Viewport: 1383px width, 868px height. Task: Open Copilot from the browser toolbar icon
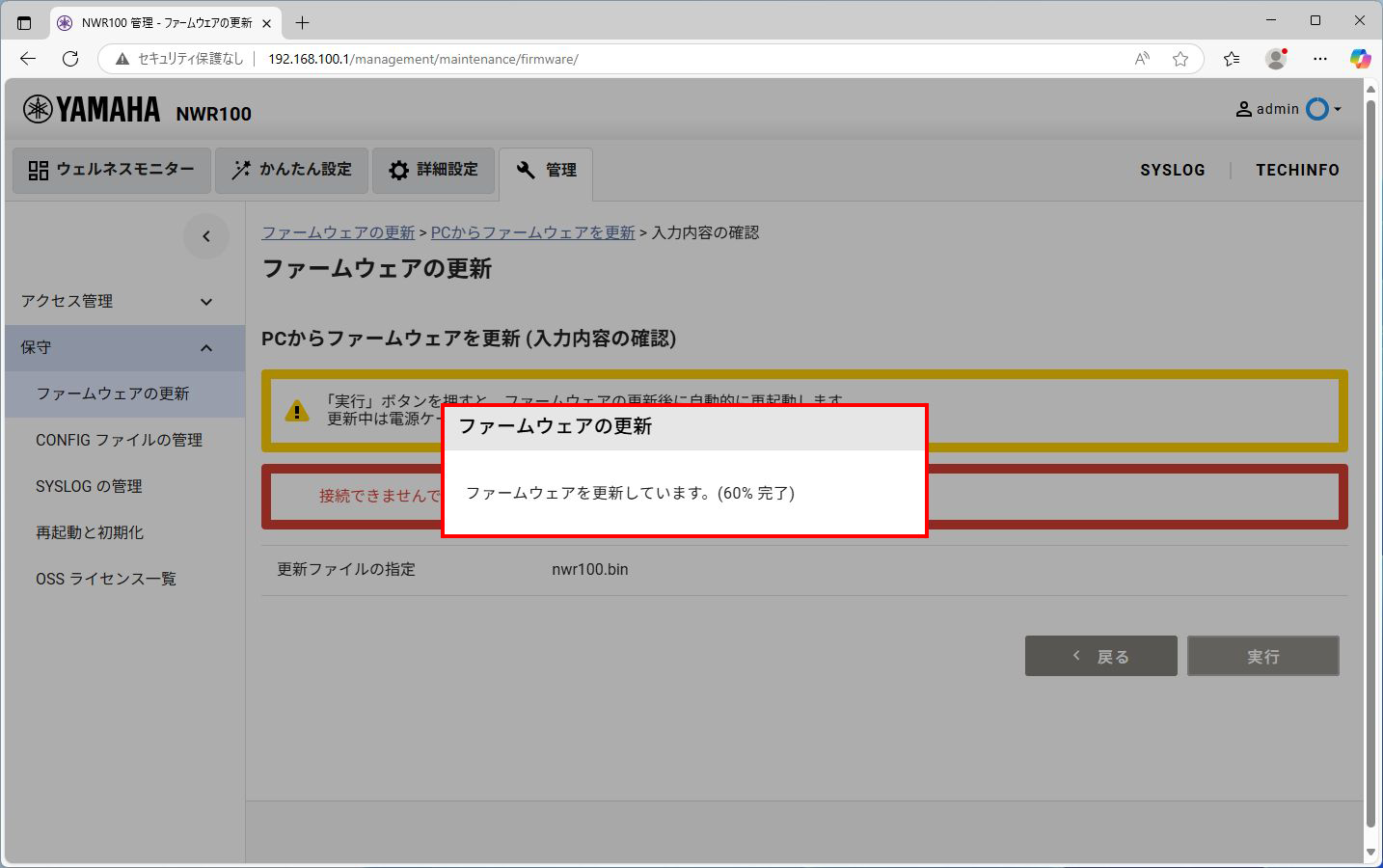(x=1360, y=59)
